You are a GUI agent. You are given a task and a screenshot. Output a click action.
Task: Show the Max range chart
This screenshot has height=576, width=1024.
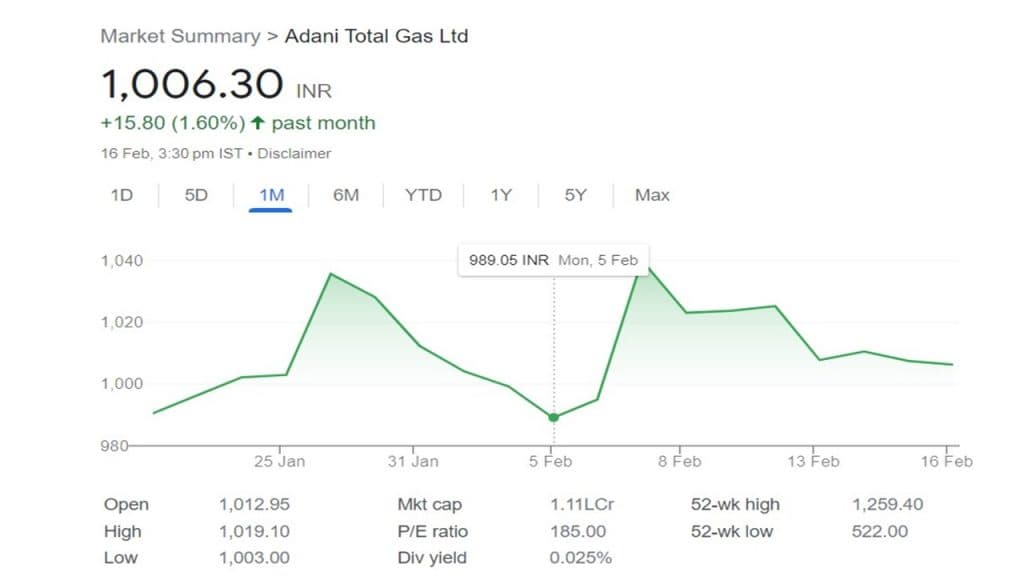coord(652,195)
